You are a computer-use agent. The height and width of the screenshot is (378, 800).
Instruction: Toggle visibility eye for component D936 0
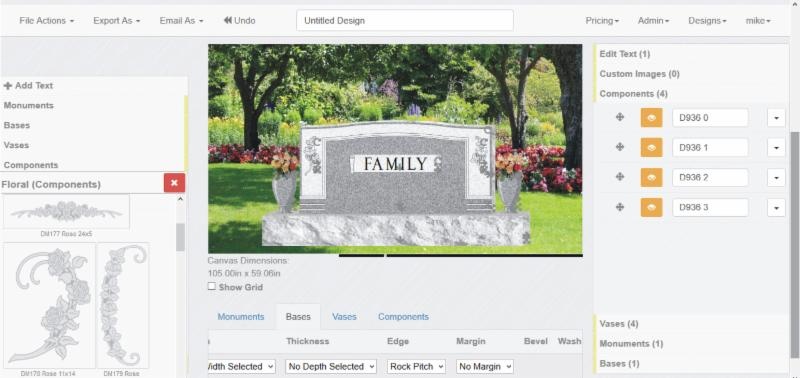click(x=652, y=117)
